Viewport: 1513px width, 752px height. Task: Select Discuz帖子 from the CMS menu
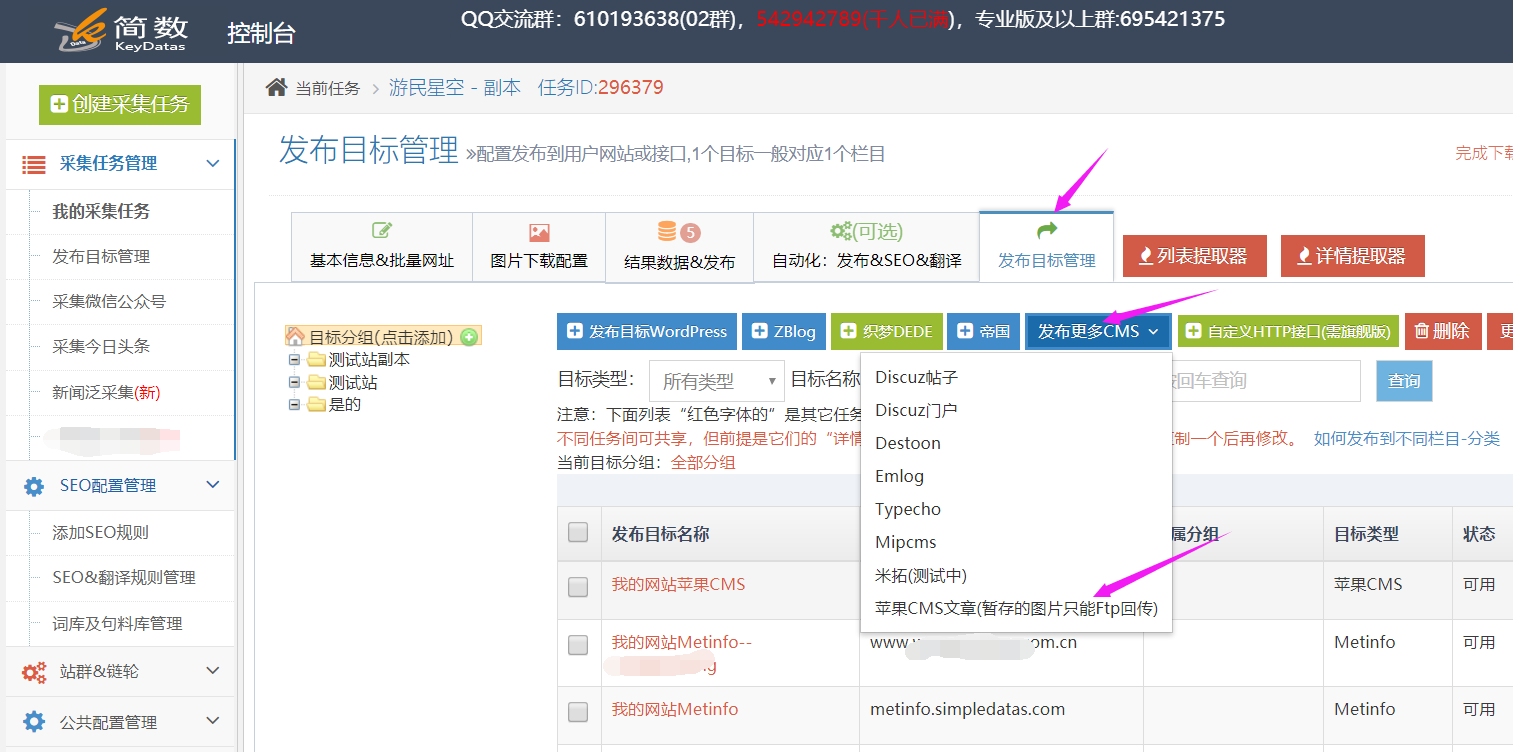pos(916,377)
